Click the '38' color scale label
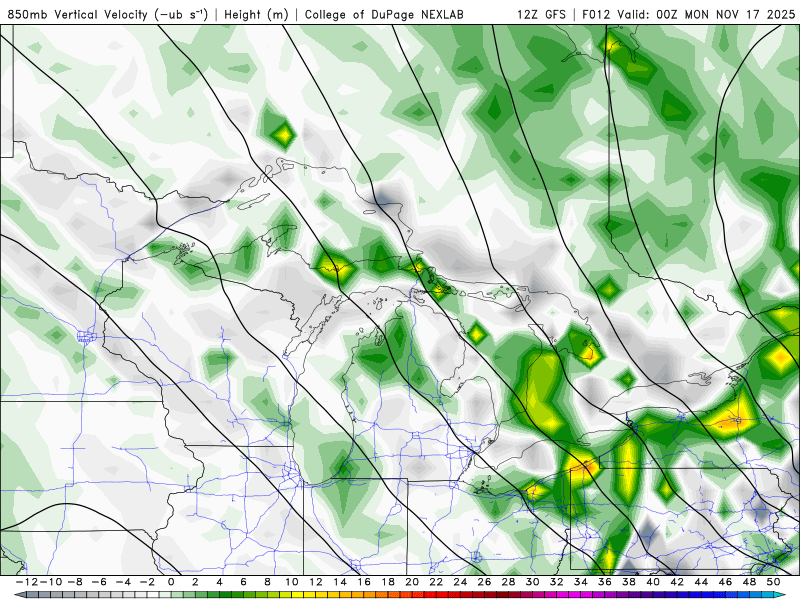Viewport: 800px width, 600px height. point(629,582)
